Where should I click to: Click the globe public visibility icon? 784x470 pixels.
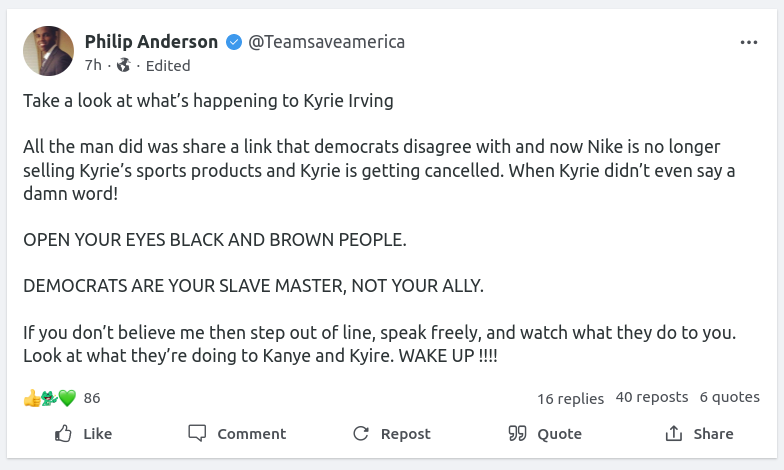(x=124, y=65)
